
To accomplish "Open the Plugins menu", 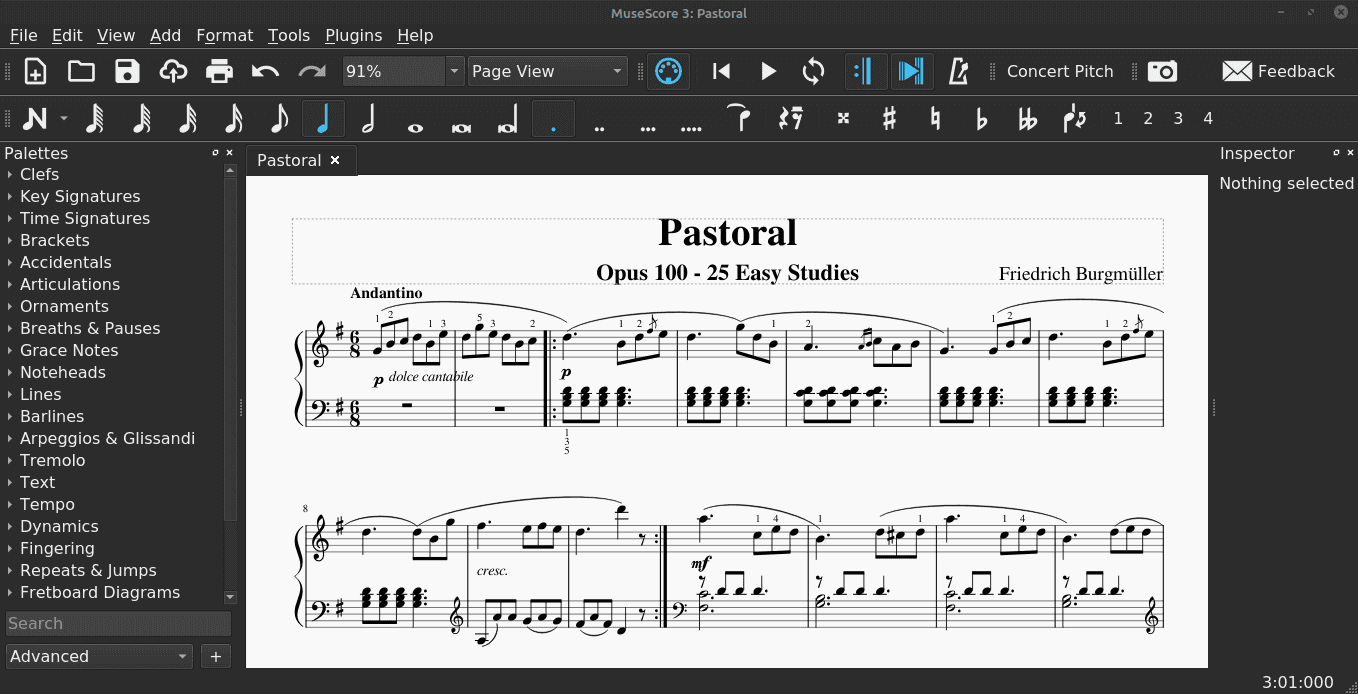I will pyautogui.click(x=353, y=35).
